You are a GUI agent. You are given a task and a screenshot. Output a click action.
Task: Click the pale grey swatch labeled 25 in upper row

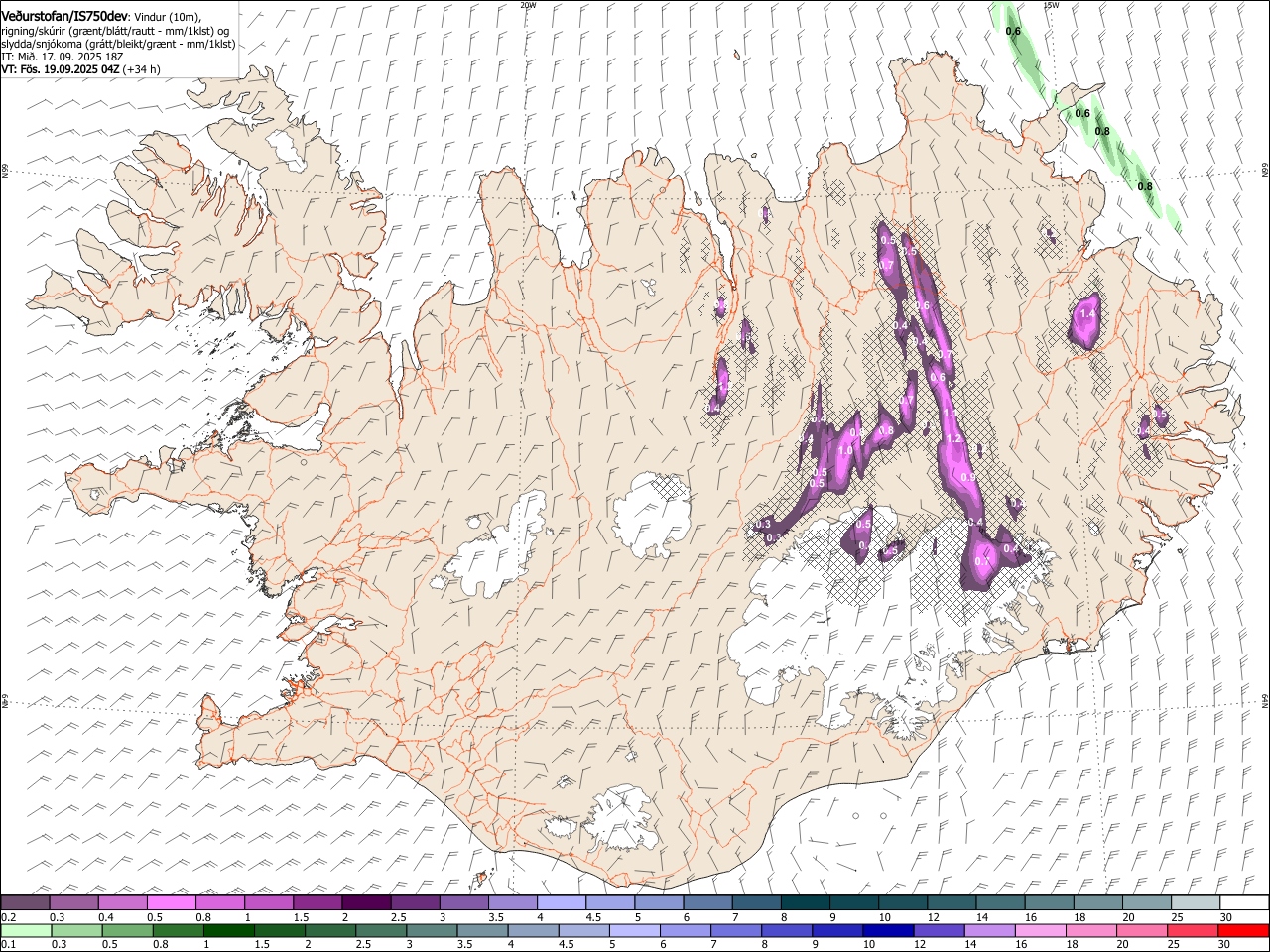1196,903
